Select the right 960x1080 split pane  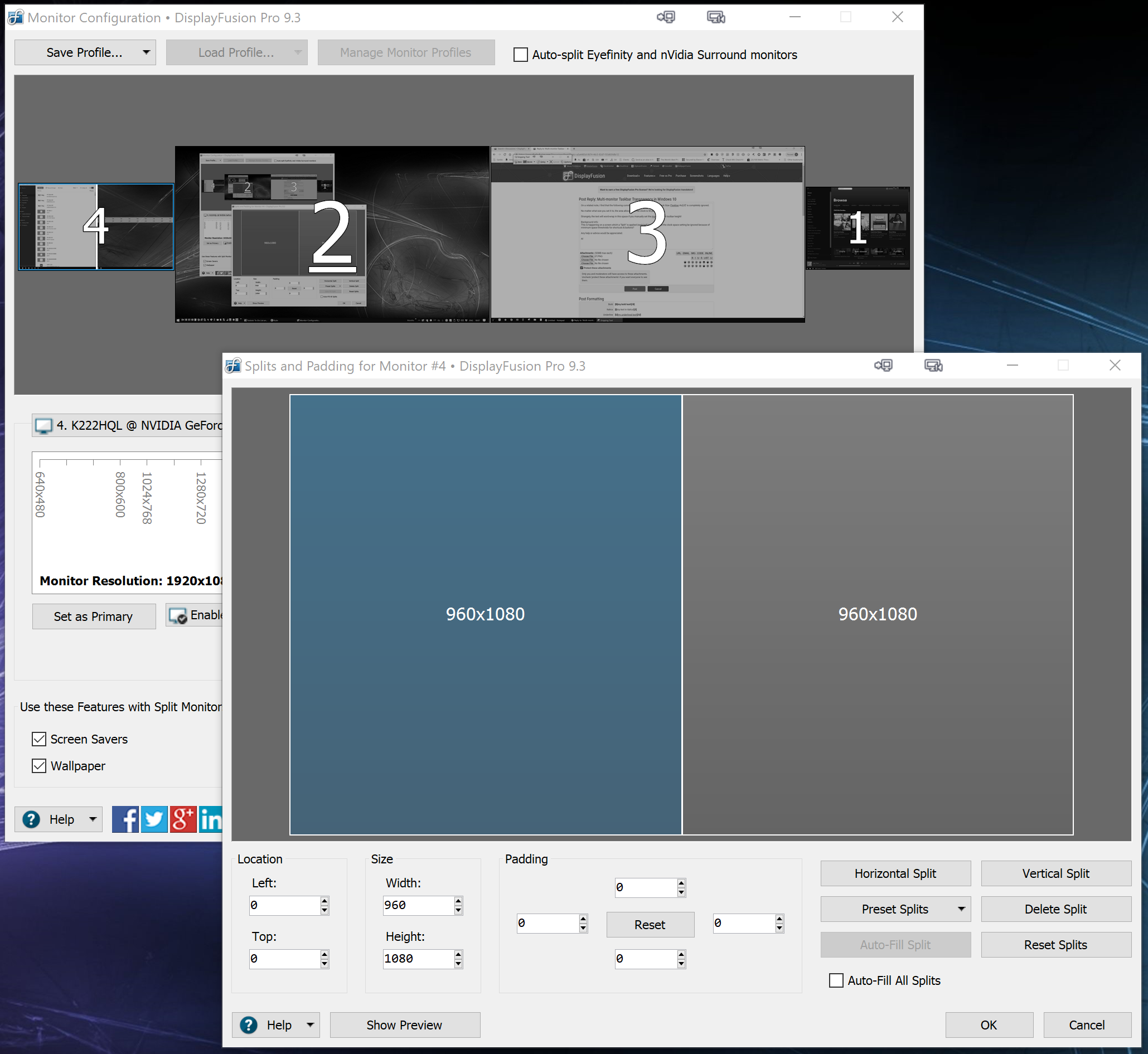pyautogui.click(x=878, y=614)
